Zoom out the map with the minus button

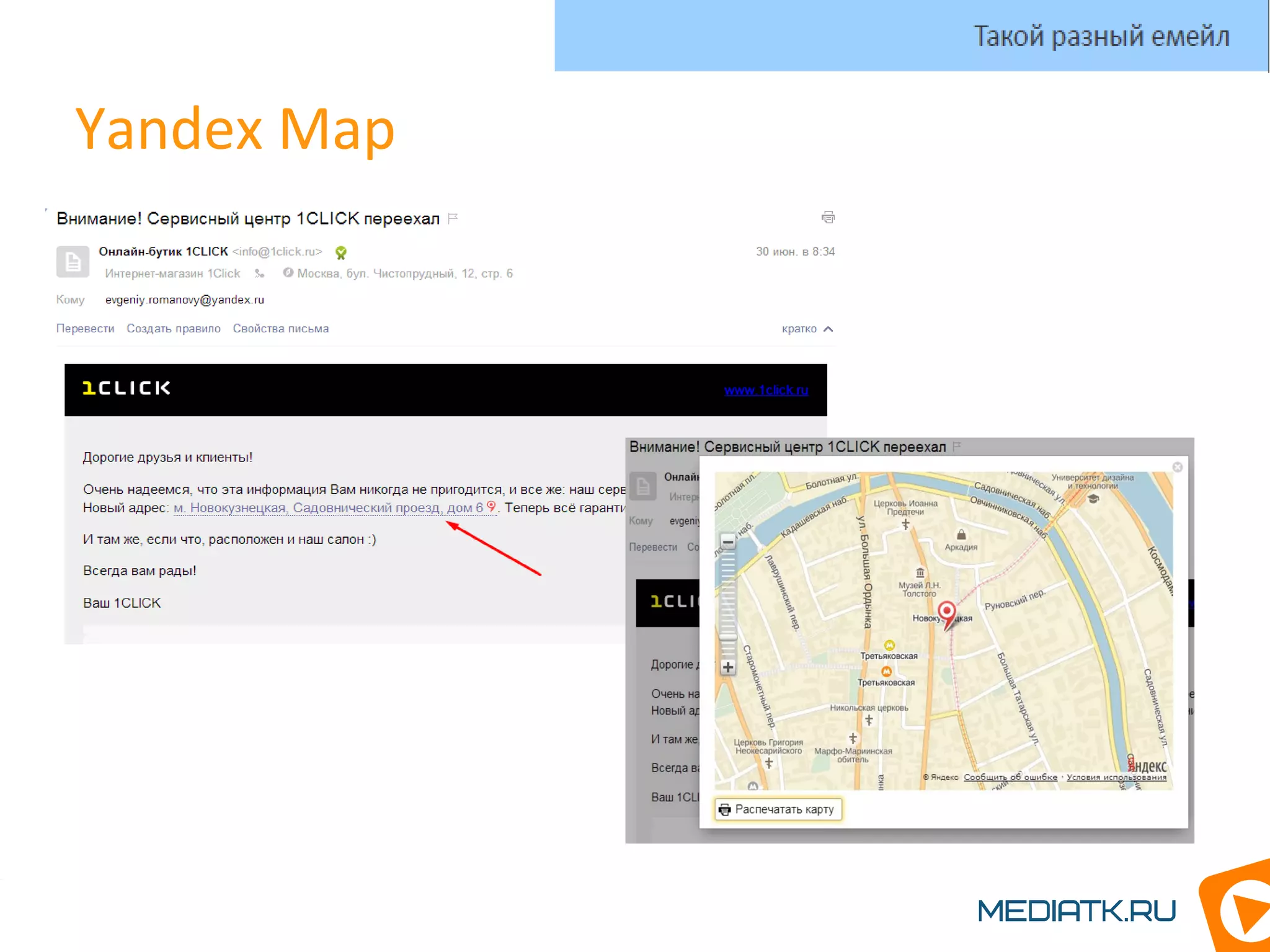[x=728, y=542]
